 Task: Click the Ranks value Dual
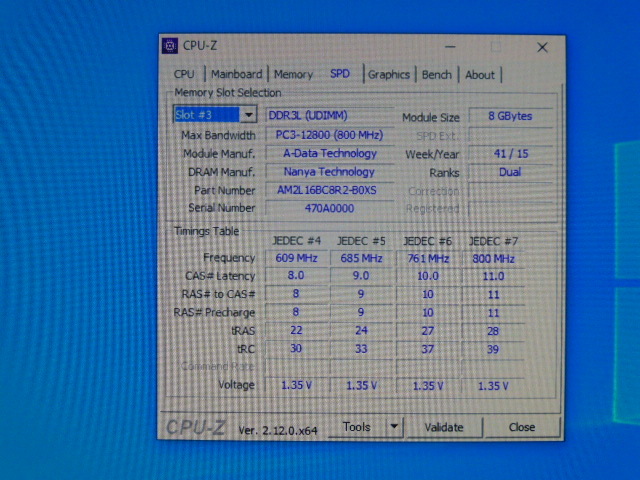click(510, 172)
